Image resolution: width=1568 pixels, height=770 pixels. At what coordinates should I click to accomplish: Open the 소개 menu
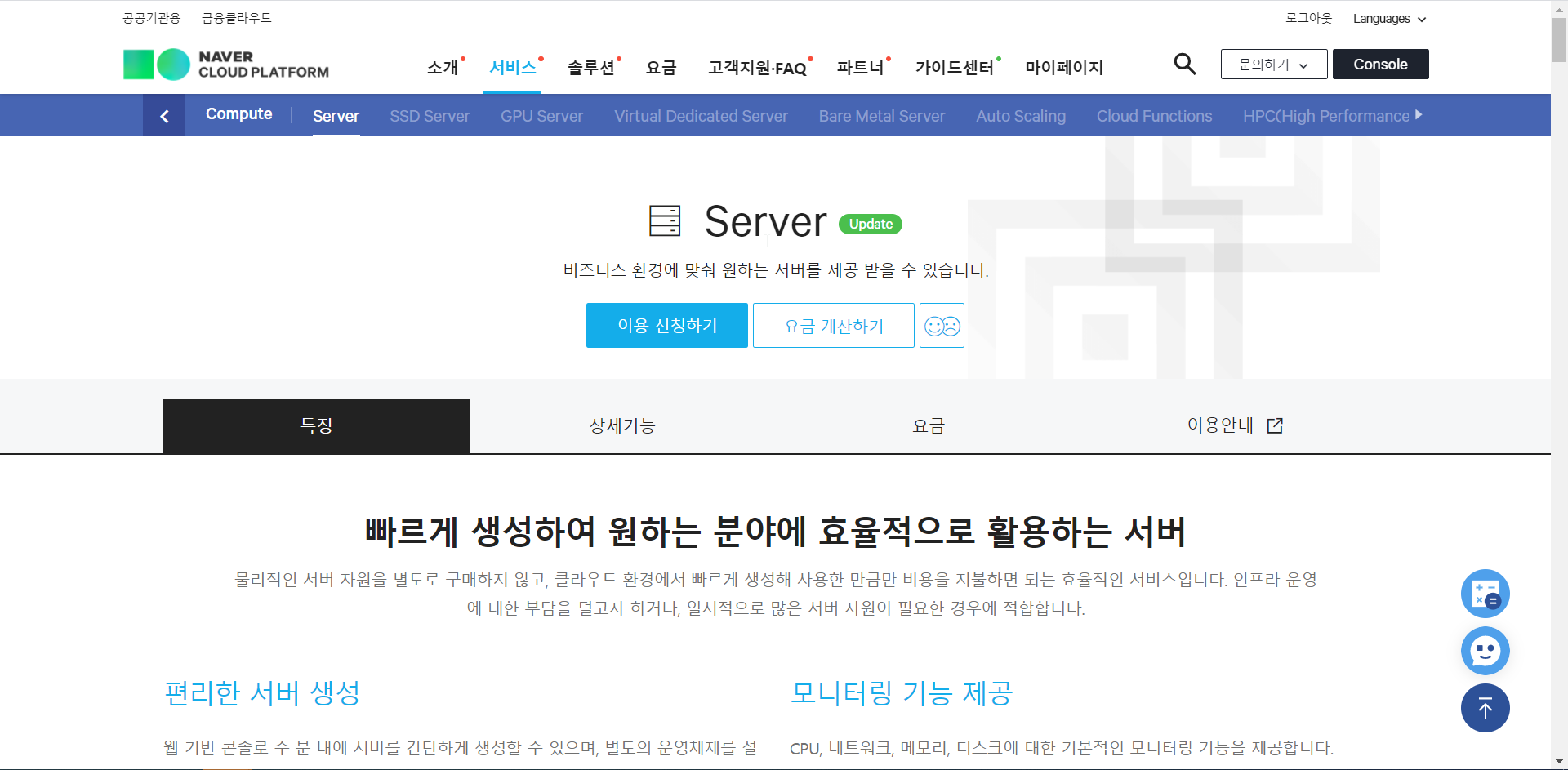pos(443,68)
